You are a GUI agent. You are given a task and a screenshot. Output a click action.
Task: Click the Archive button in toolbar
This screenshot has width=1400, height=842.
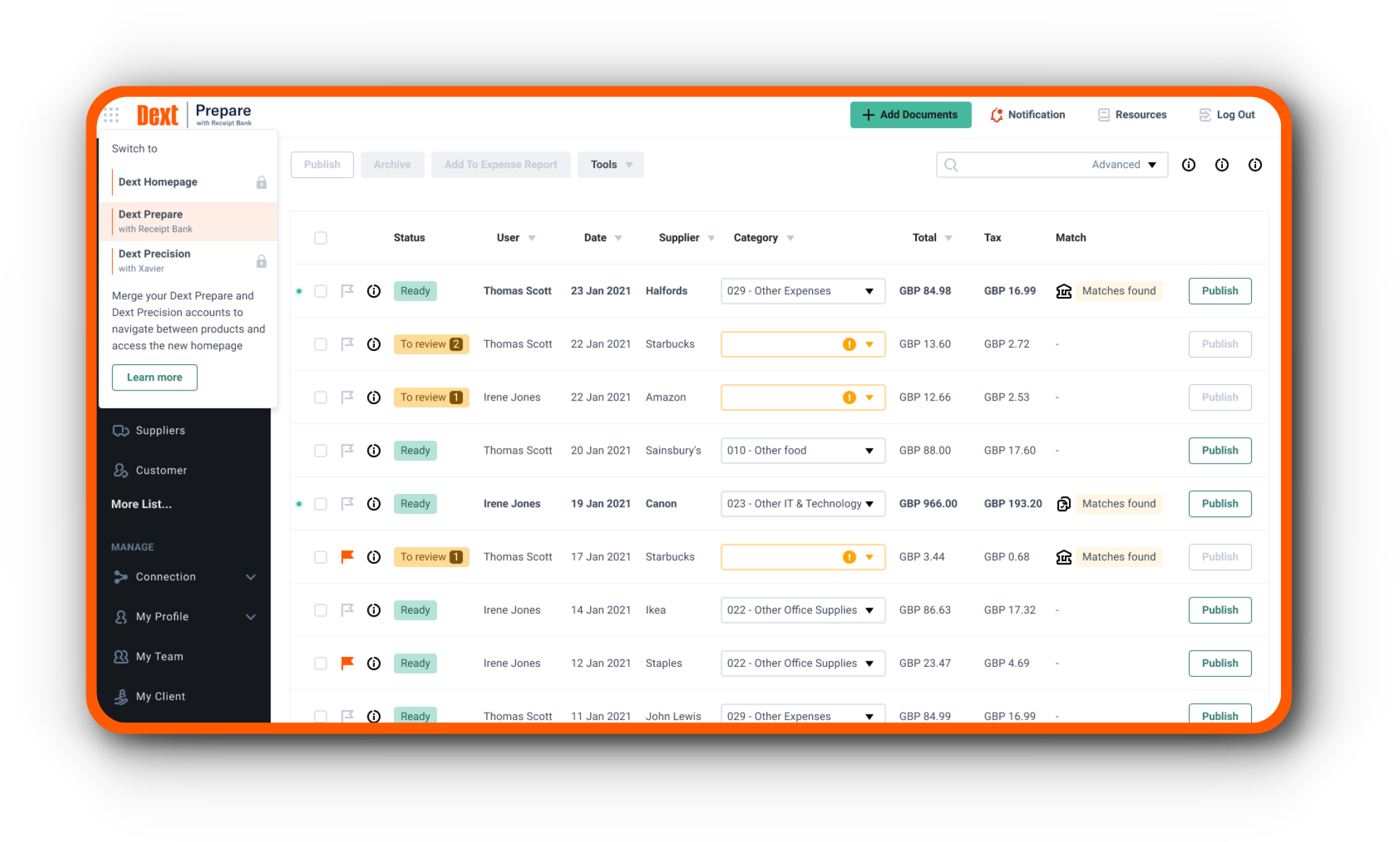coord(391,164)
